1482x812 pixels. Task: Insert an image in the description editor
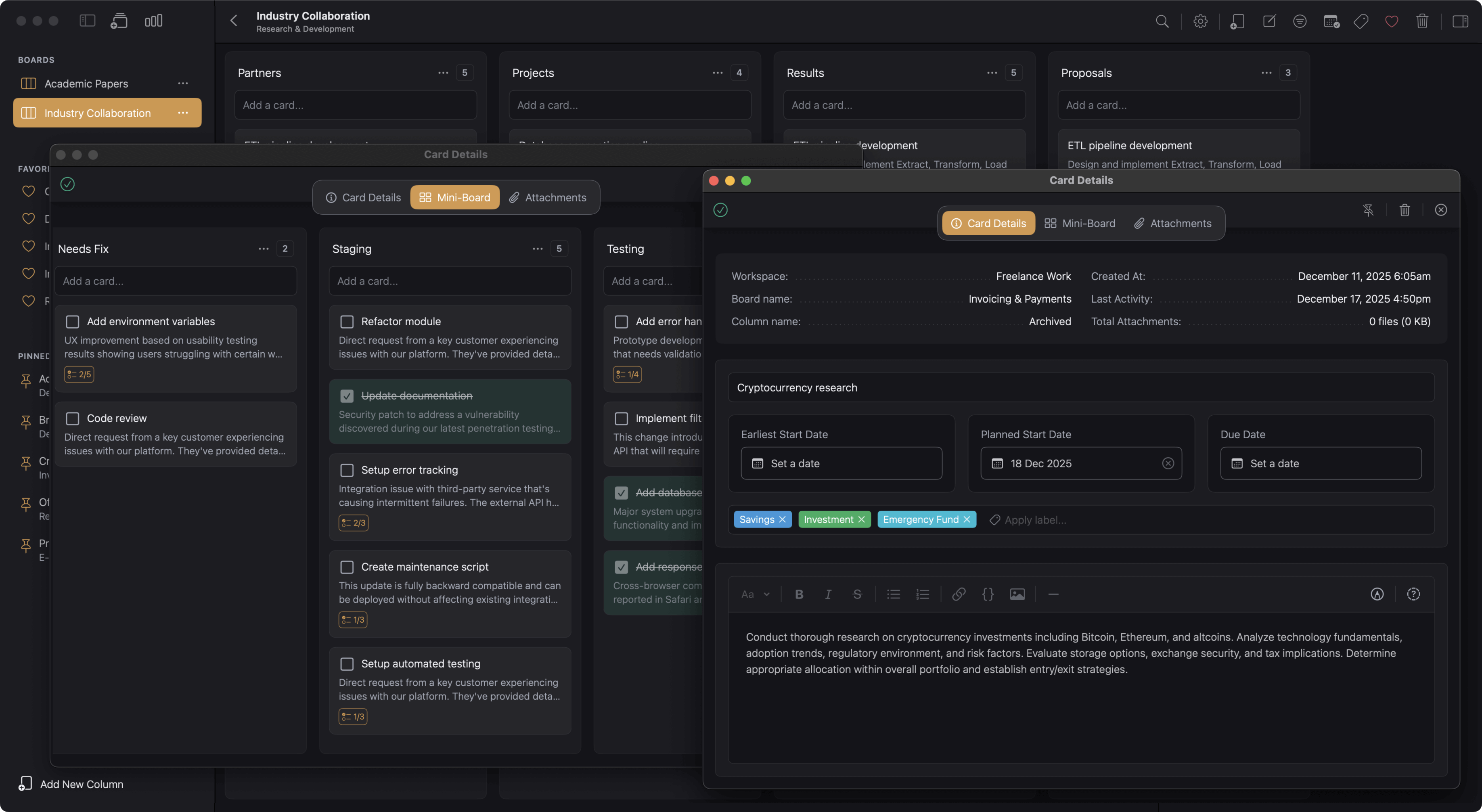1017,594
